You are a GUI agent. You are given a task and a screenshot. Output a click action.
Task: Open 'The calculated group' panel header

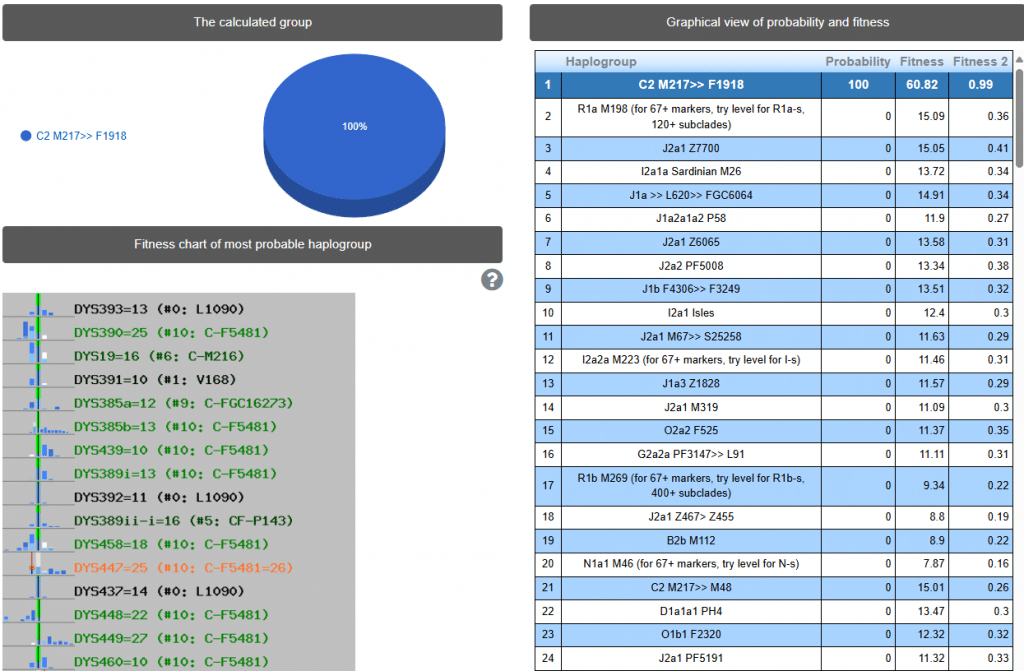pyautogui.click(x=252, y=22)
